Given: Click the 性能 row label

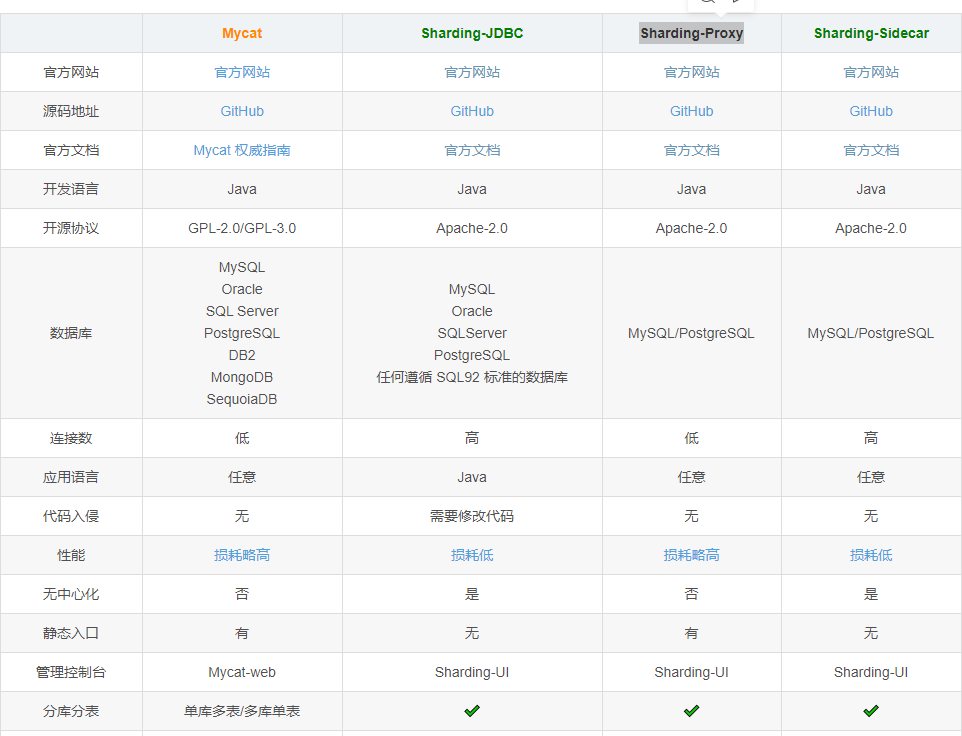Looking at the screenshot, I should [71, 555].
